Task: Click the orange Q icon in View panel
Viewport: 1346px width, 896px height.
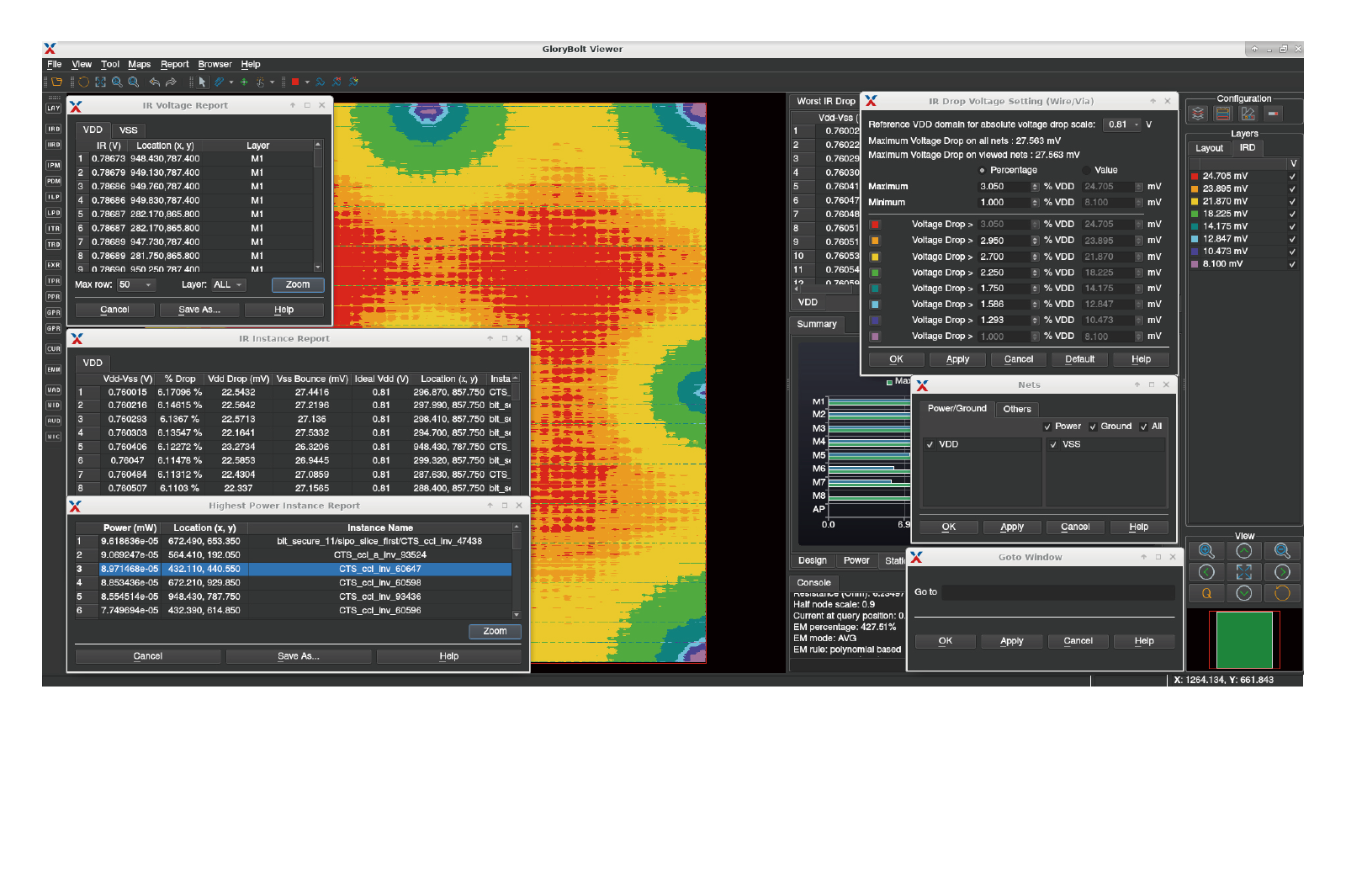Action: 1206,593
